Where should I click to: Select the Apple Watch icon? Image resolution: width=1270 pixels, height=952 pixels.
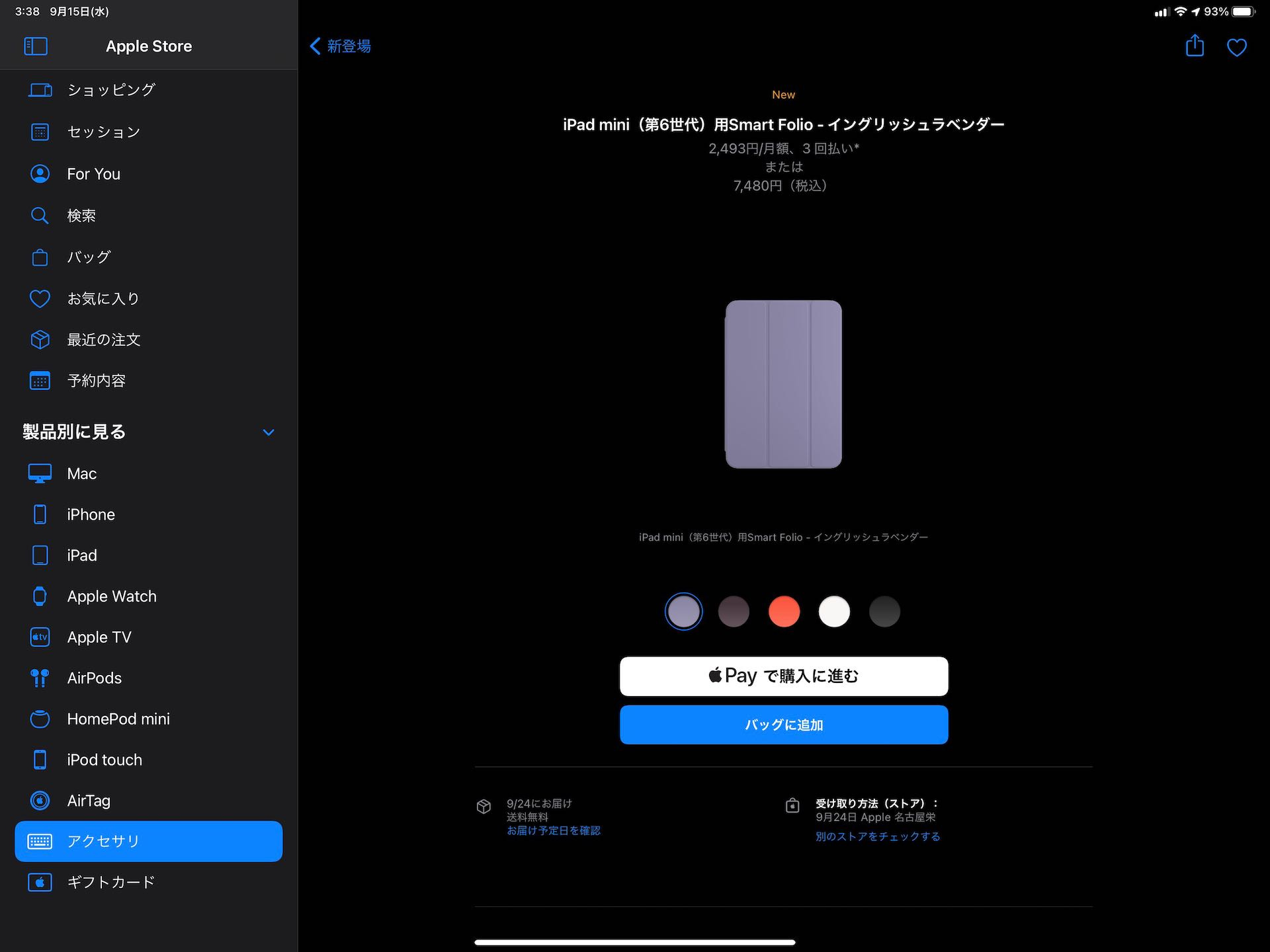coord(40,596)
